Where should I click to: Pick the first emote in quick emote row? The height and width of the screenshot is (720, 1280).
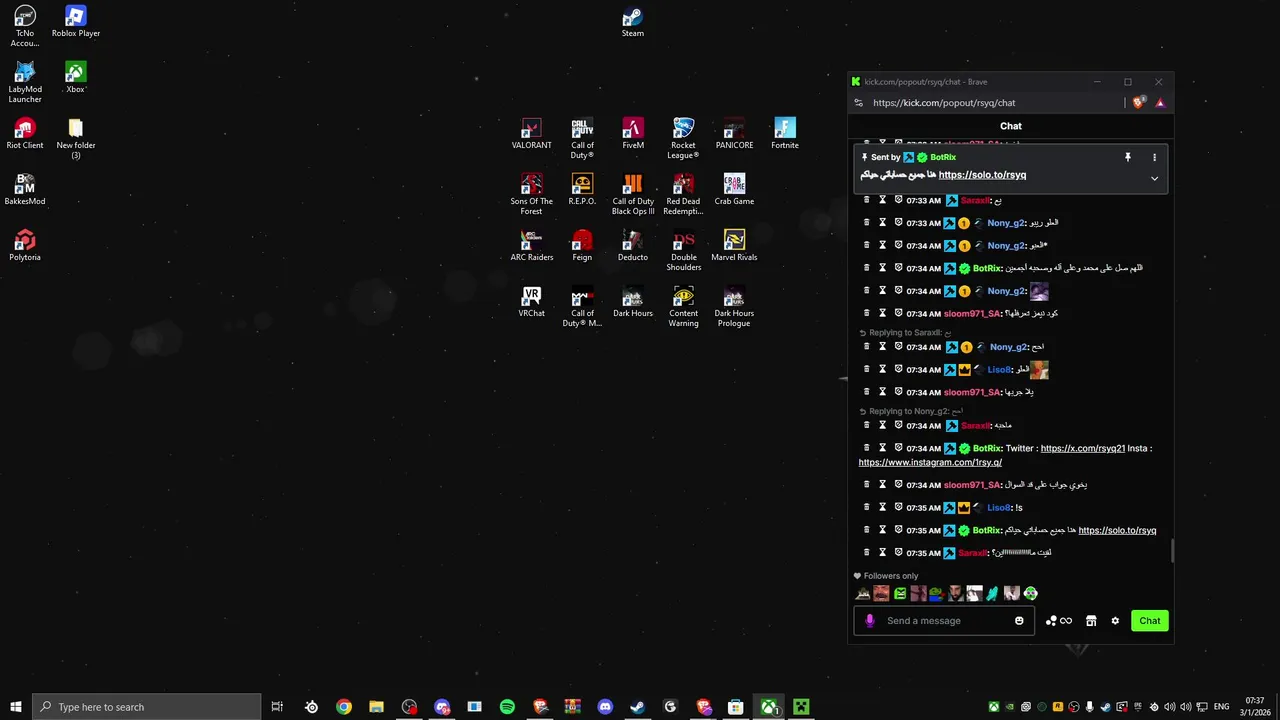[863, 593]
